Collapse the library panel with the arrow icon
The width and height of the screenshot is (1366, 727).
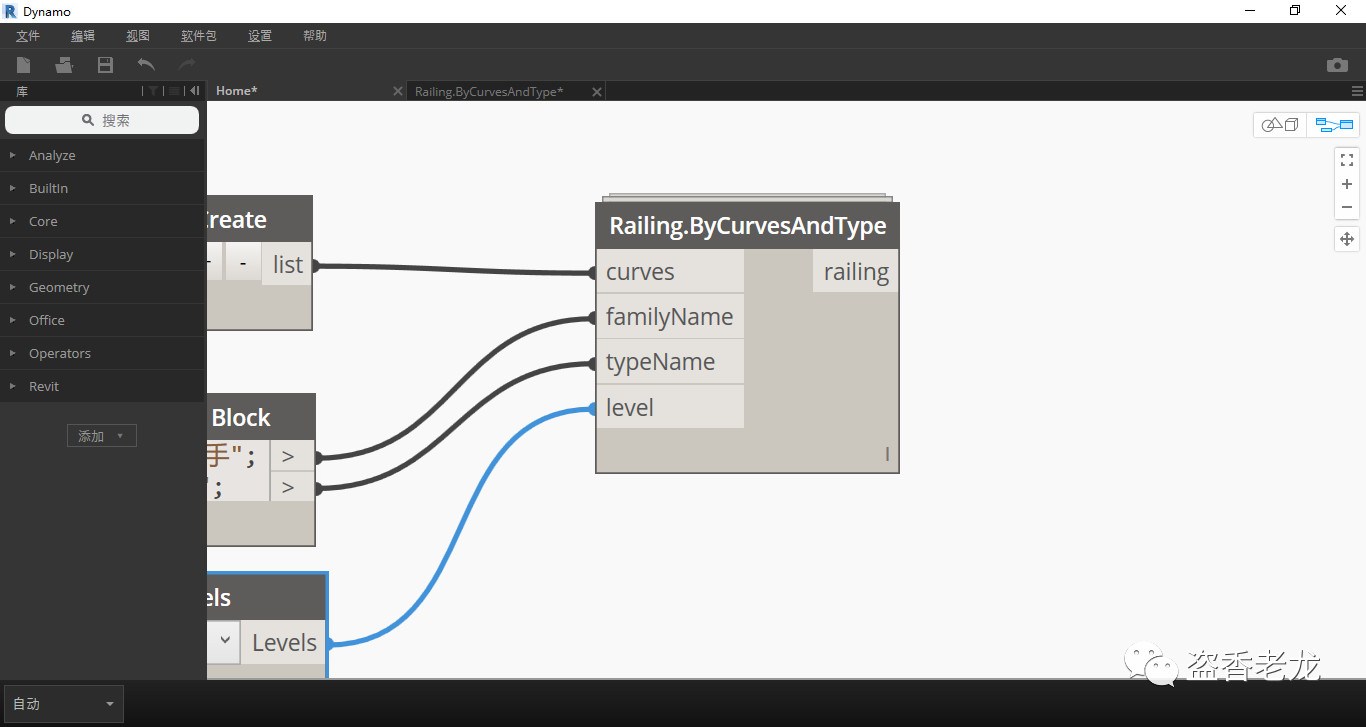(x=194, y=91)
